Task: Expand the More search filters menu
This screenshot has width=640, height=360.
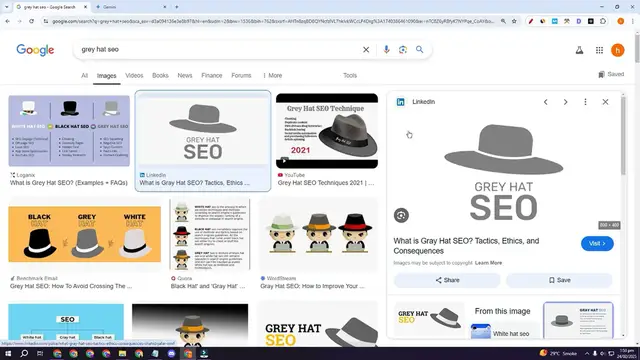Action: [273, 76]
